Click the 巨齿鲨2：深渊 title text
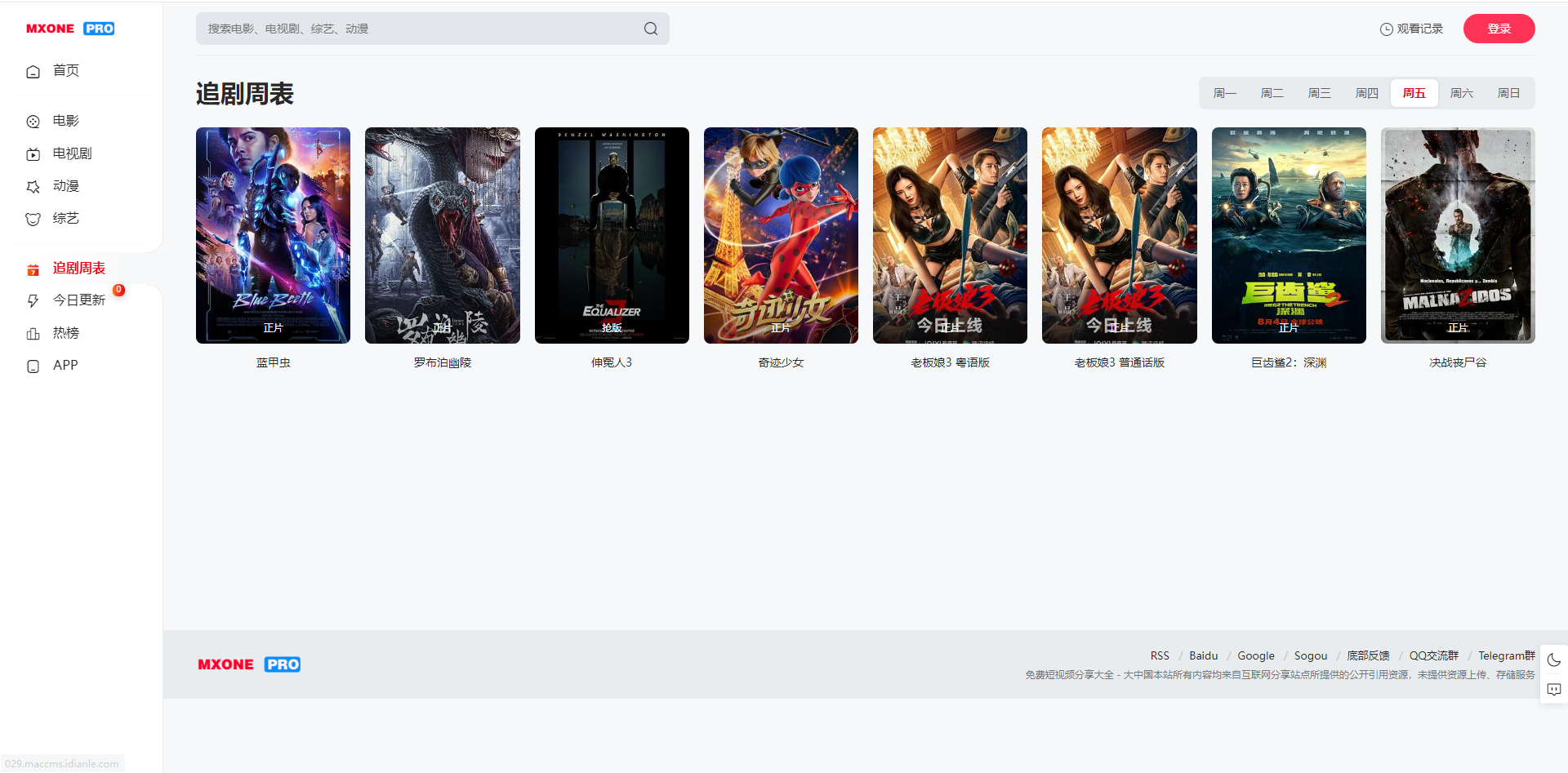Image resolution: width=1568 pixels, height=773 pixels. pyautogui.click(x=1289, y=362)
